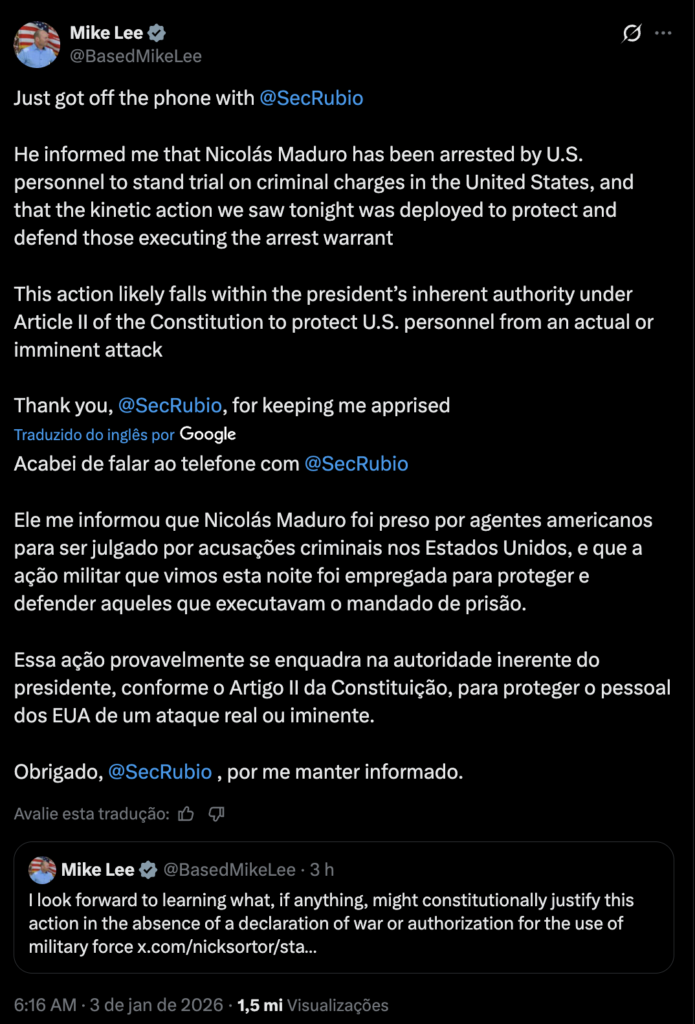Click the small avatar in the quoted post
The height and width of the screenshot is (1024, 695).
42,869
